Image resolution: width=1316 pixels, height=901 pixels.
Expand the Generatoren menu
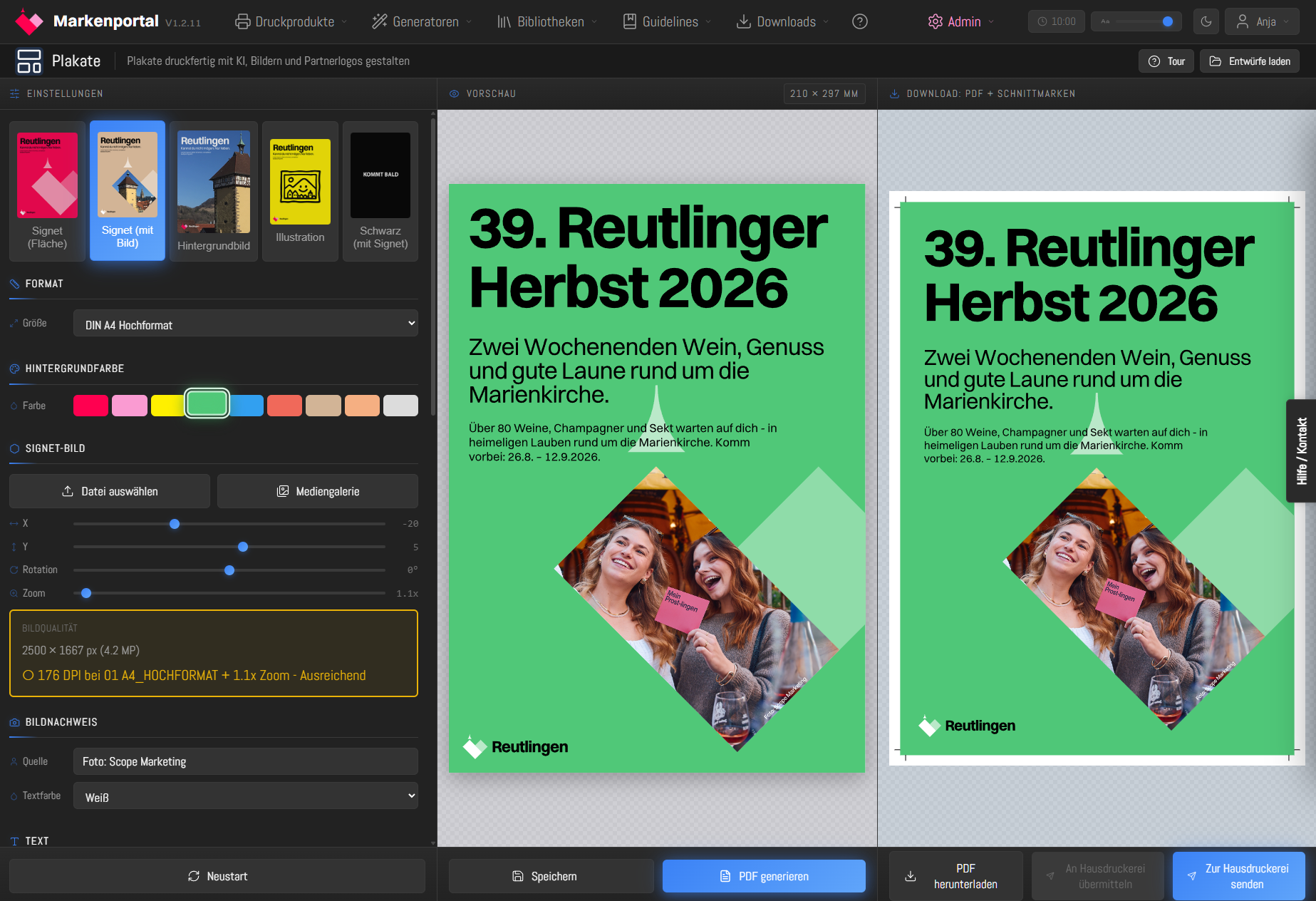(x=422, y=21)
